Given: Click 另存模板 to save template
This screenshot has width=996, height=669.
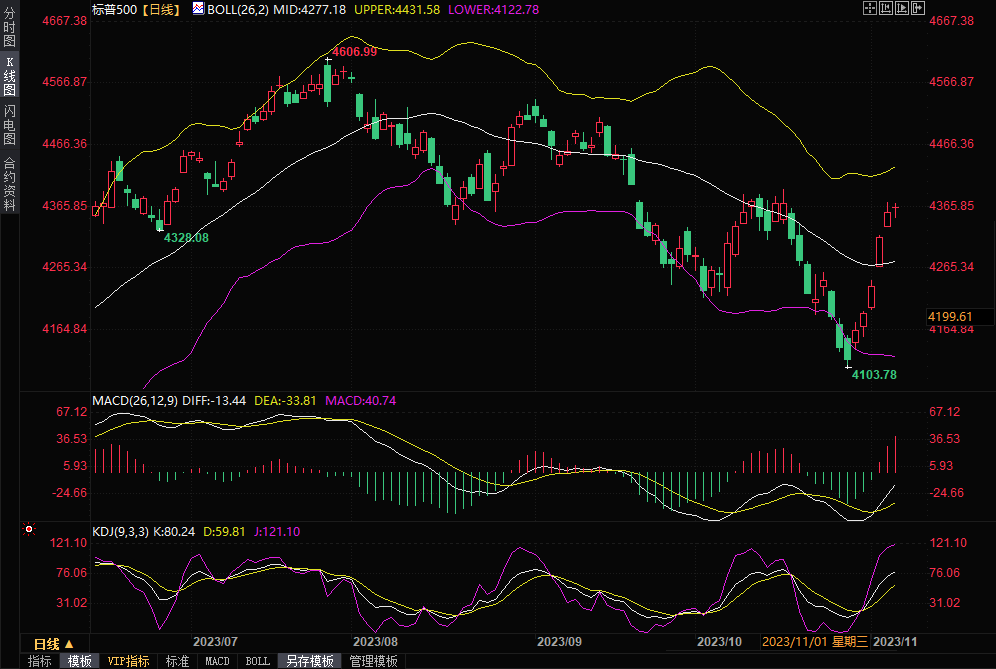Looking at the screenshot, I should click(309, 661).
